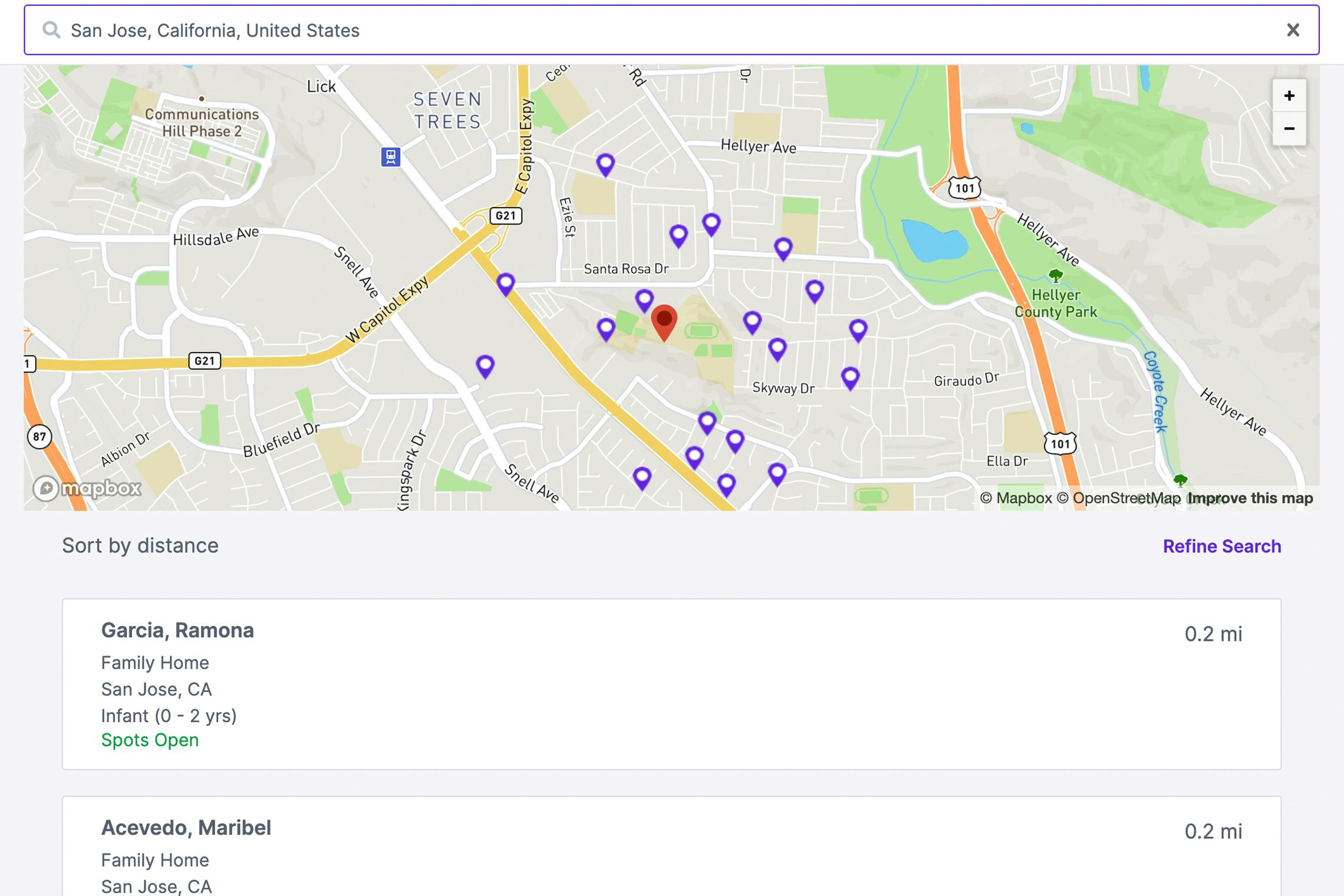This screenshot has width=1344, height=896.
Task: Click the Hellyer County Park tree icon
Action: [1056, 275]
